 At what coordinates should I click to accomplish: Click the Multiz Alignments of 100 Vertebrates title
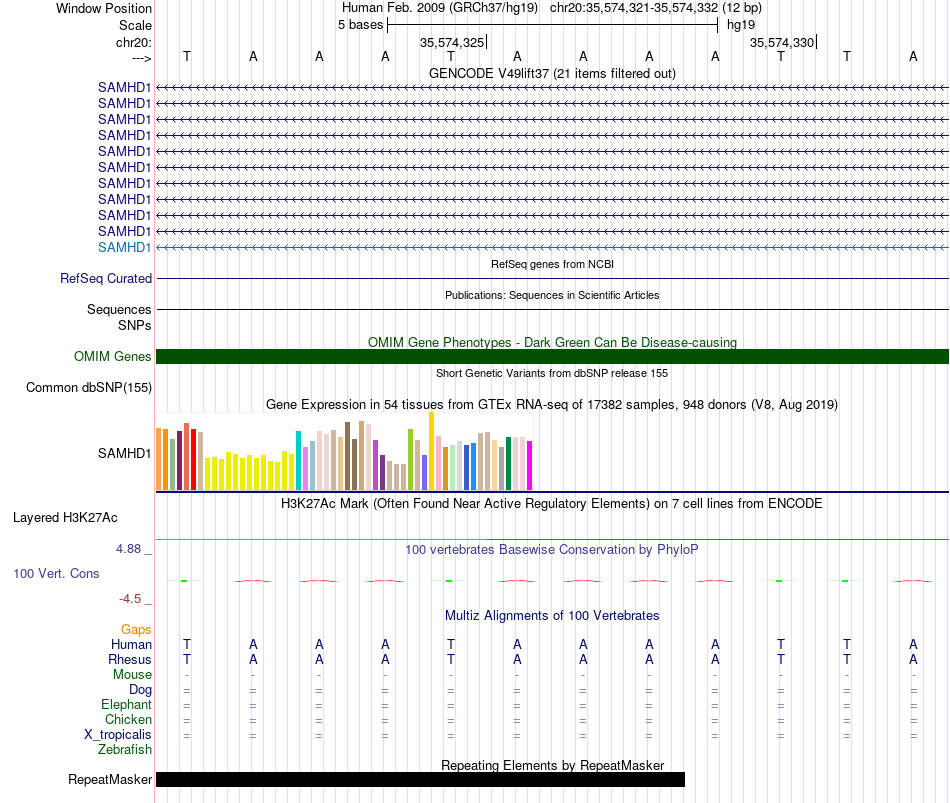(552, 616)
